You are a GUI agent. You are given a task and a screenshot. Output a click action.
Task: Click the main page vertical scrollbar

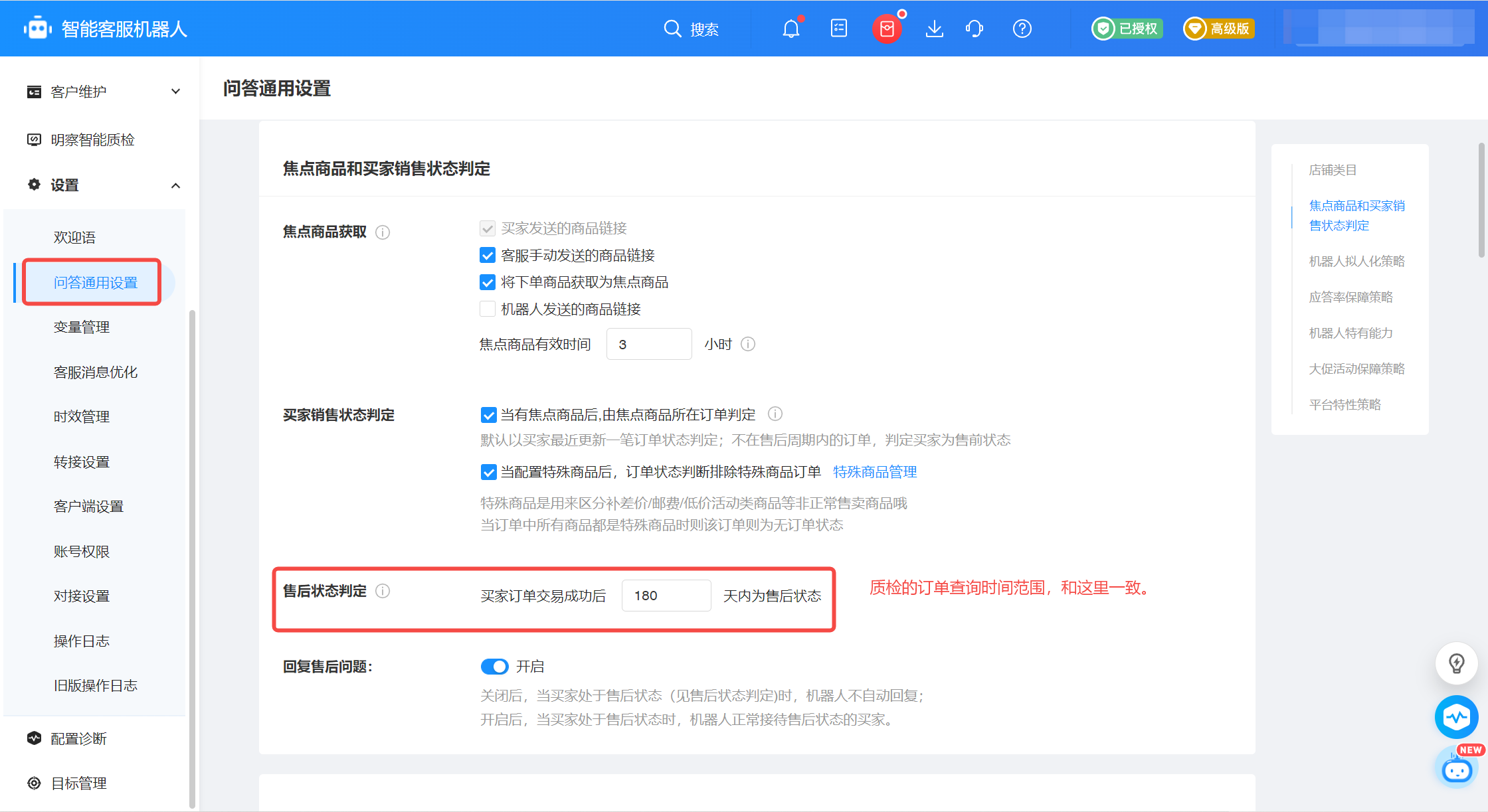tap(1482, 199)
